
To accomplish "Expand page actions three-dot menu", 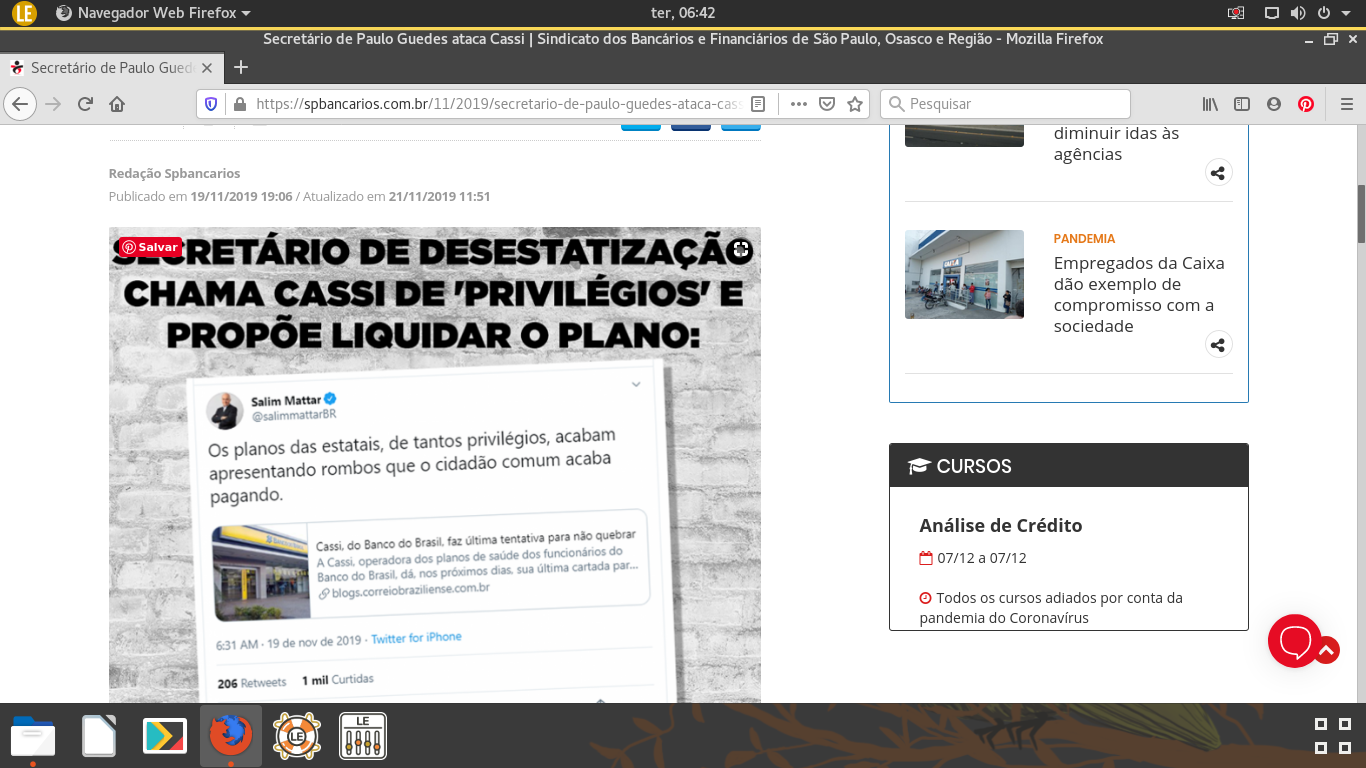I will click(x=798, y=104).
